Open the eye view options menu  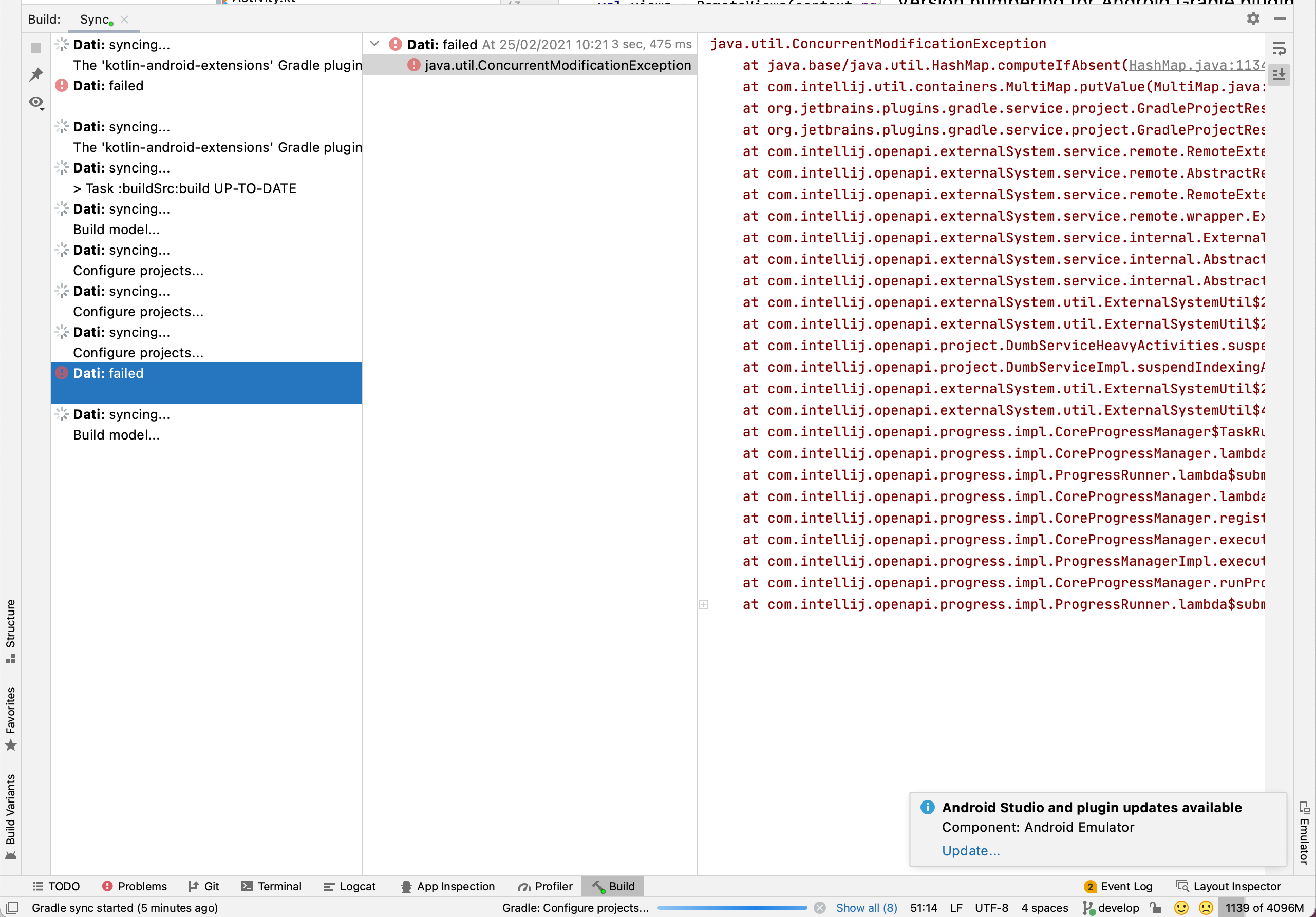(36, 103)
